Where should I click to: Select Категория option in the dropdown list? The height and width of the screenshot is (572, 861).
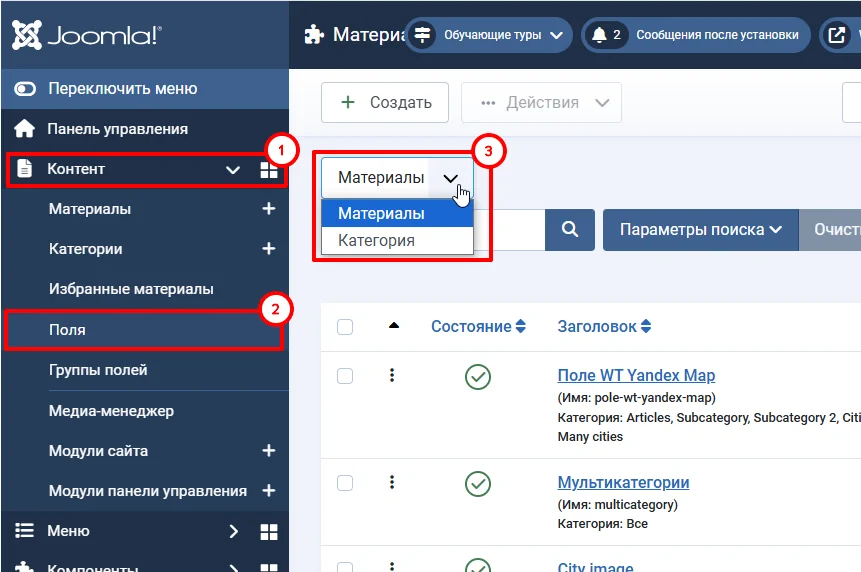[397, 240]
